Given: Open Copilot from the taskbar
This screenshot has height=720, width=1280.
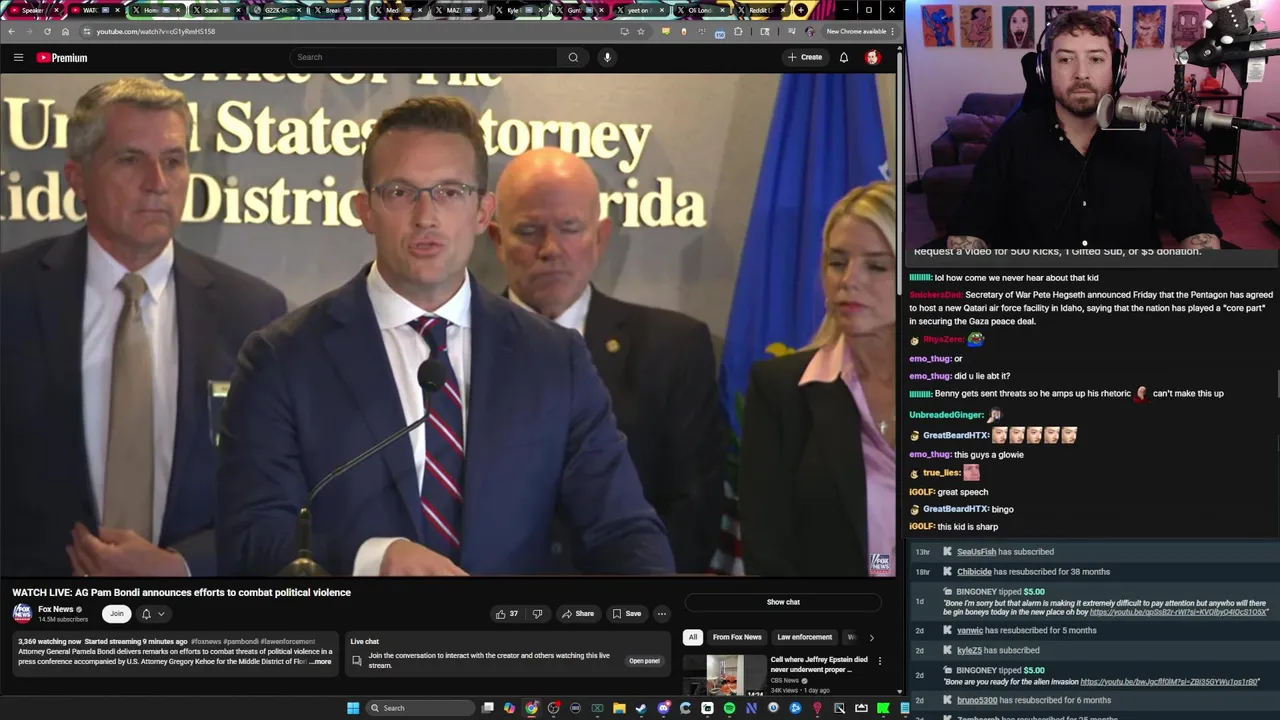Looking at the screenshot, I should [x=510, y=708].
